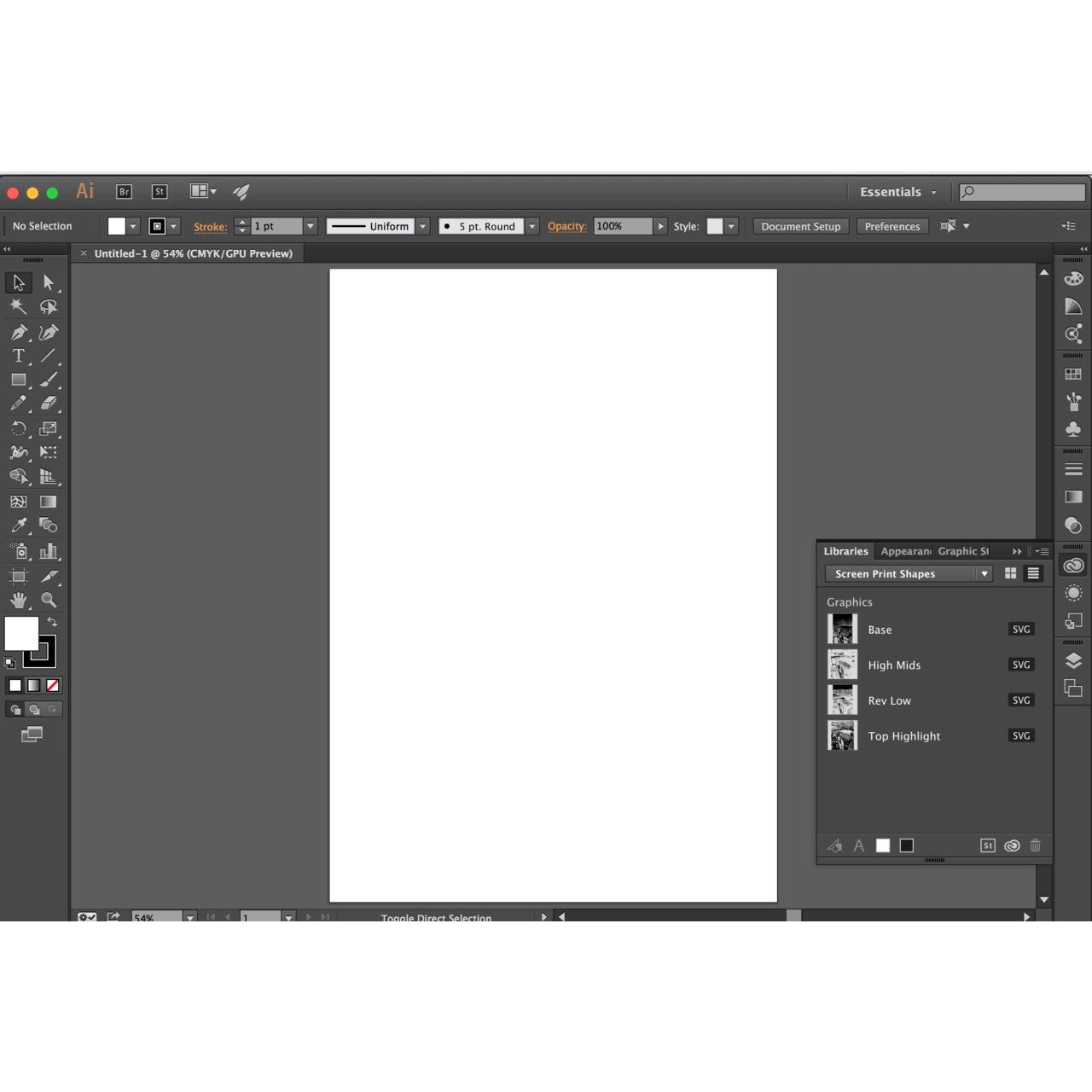Select the Gradient tool
Viewport: 1092px width, 1092px height.
tap(49, 502)
